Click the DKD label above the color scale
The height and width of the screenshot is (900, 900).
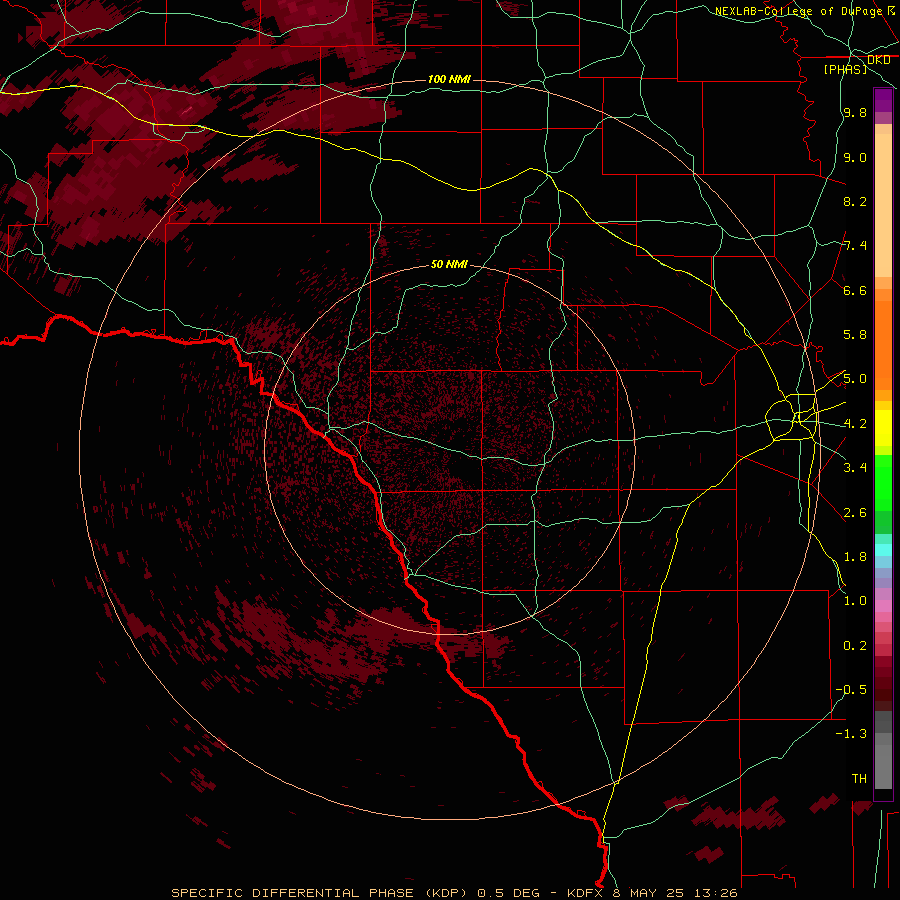(x=878, y=60)
